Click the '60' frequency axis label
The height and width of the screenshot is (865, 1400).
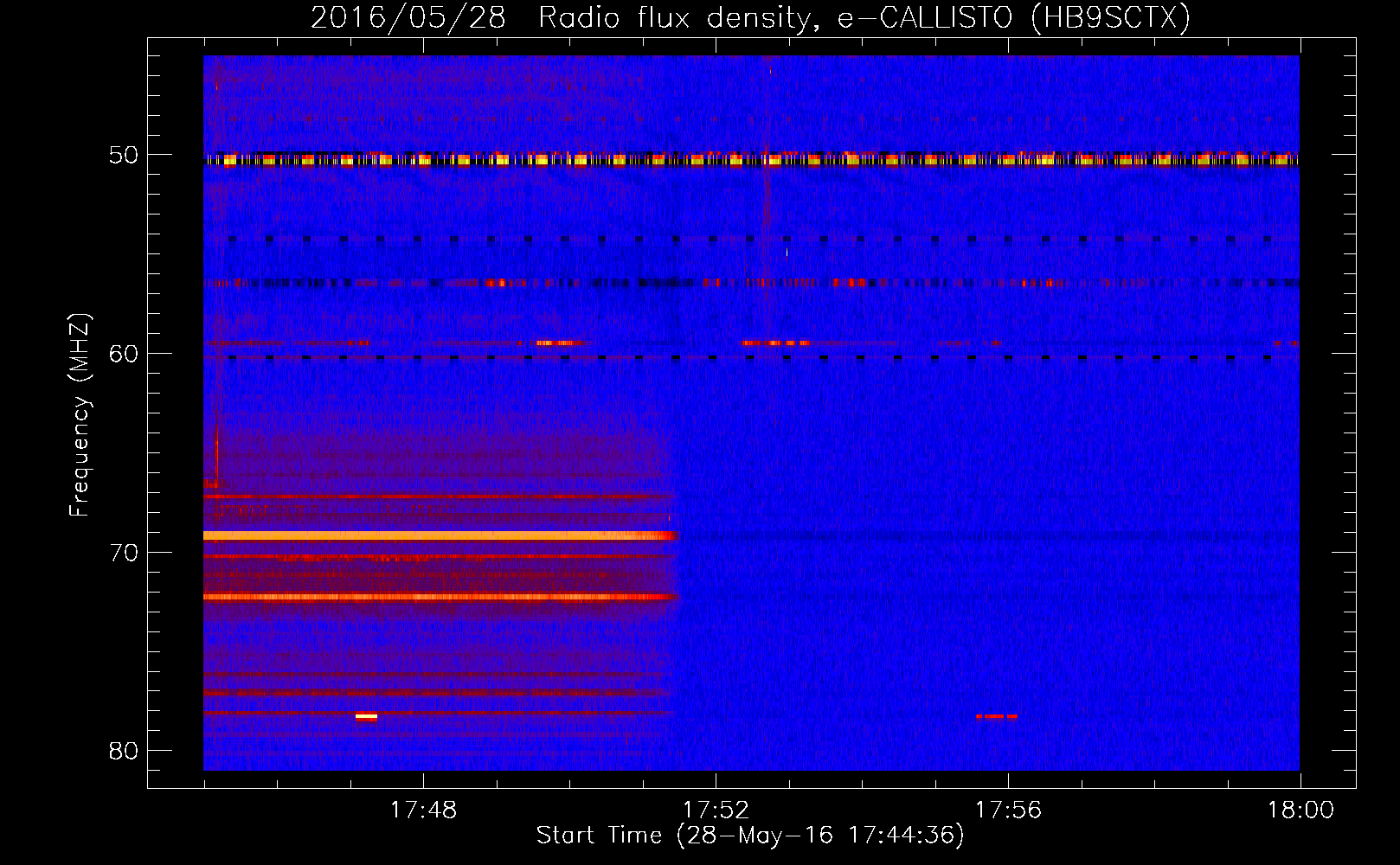(124, 354)
